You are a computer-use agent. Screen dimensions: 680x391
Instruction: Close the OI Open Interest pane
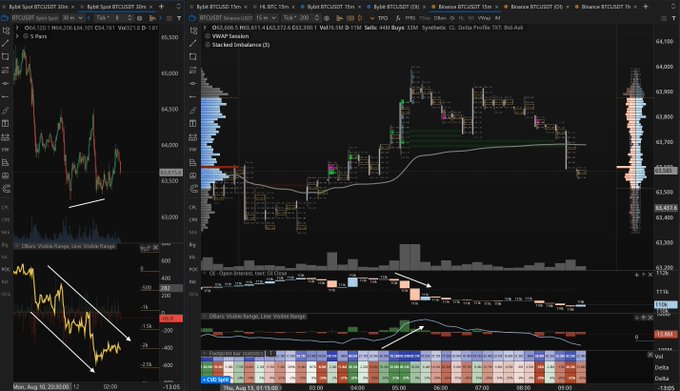(650, 275)
